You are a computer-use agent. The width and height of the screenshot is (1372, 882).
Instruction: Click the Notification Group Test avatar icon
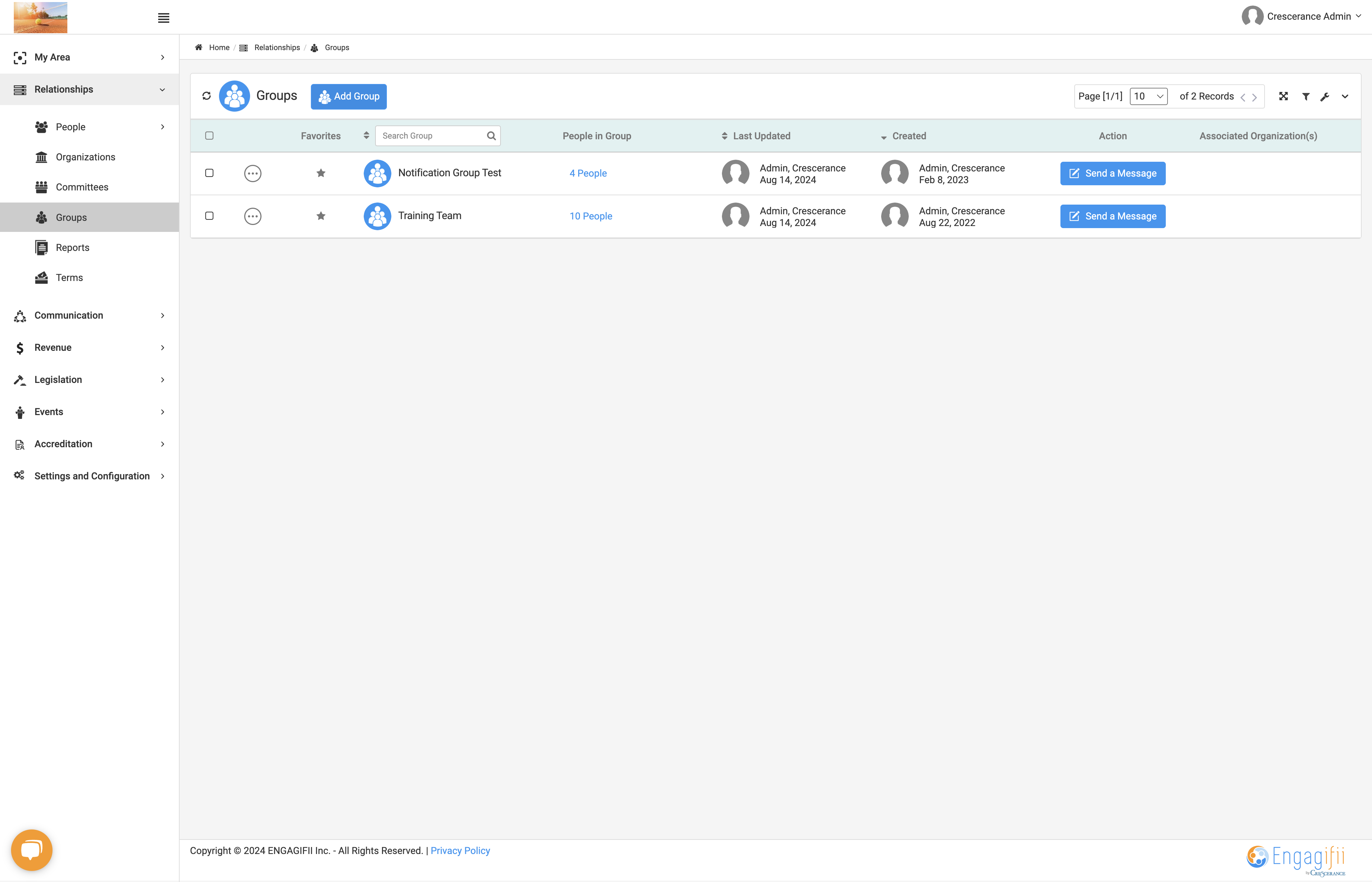click(x=377, y=173)
